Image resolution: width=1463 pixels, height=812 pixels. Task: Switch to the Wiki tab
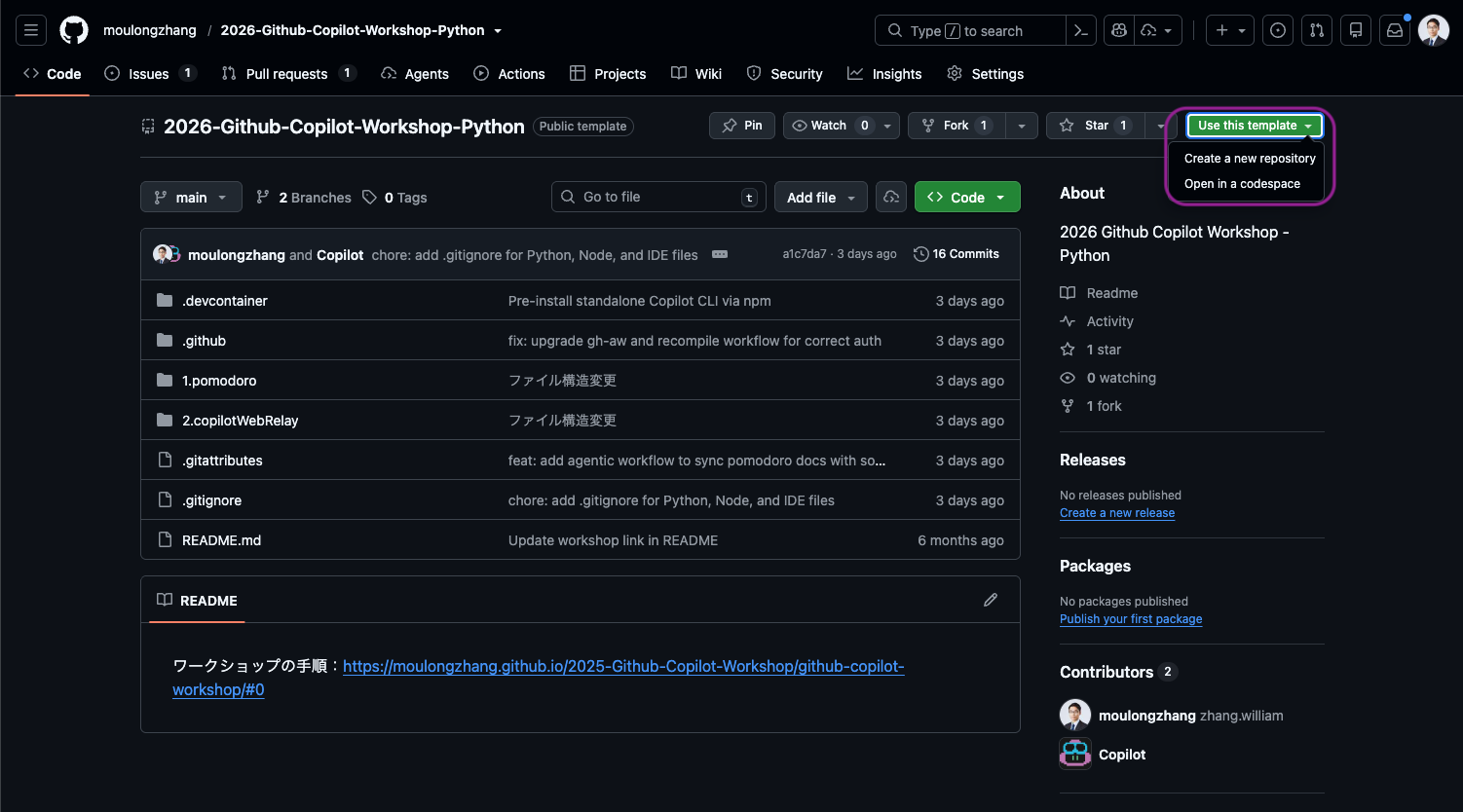(696, 73)
